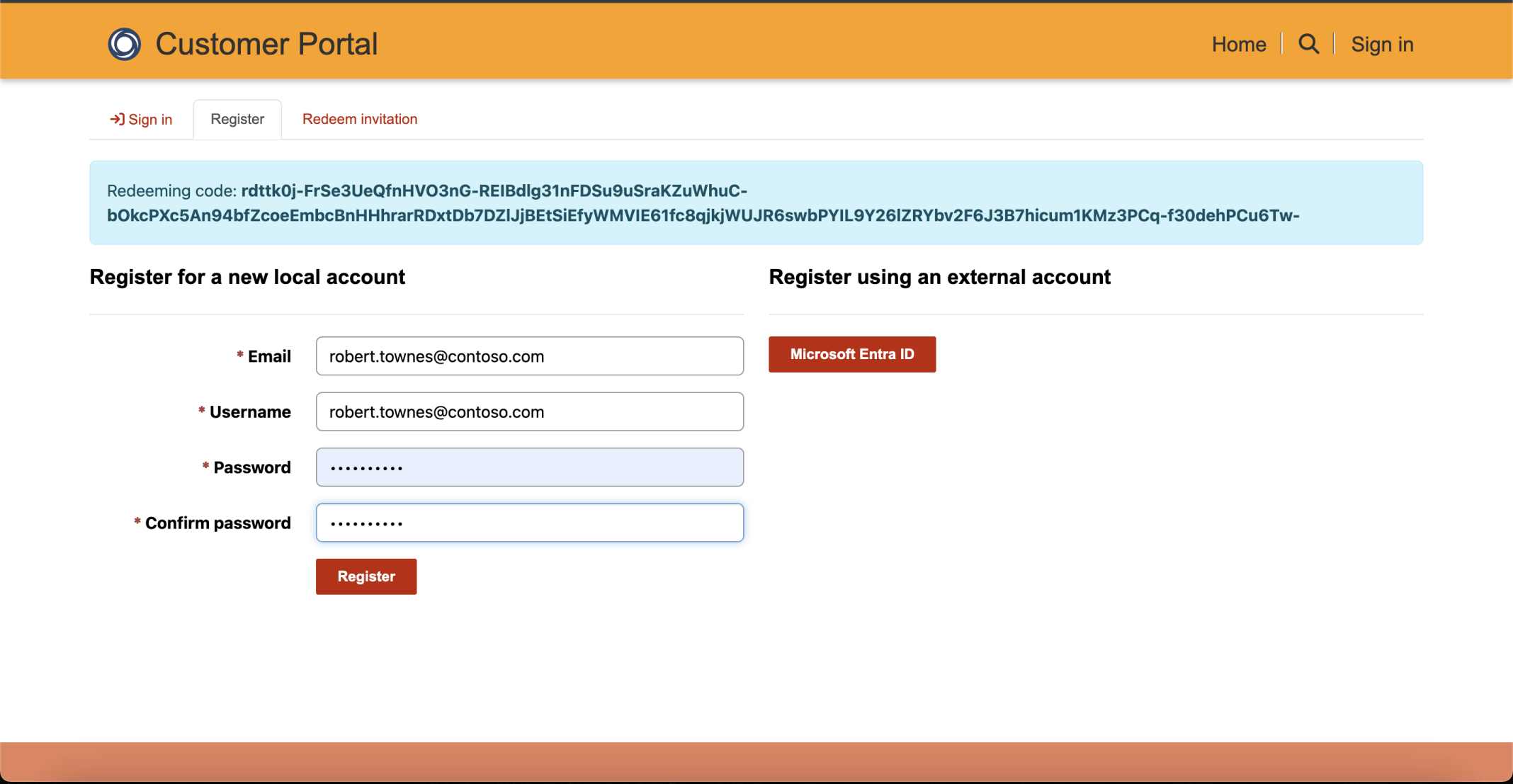
Task: Register using the Microsoft Entra ID button
Action: (x=852, y=354)
